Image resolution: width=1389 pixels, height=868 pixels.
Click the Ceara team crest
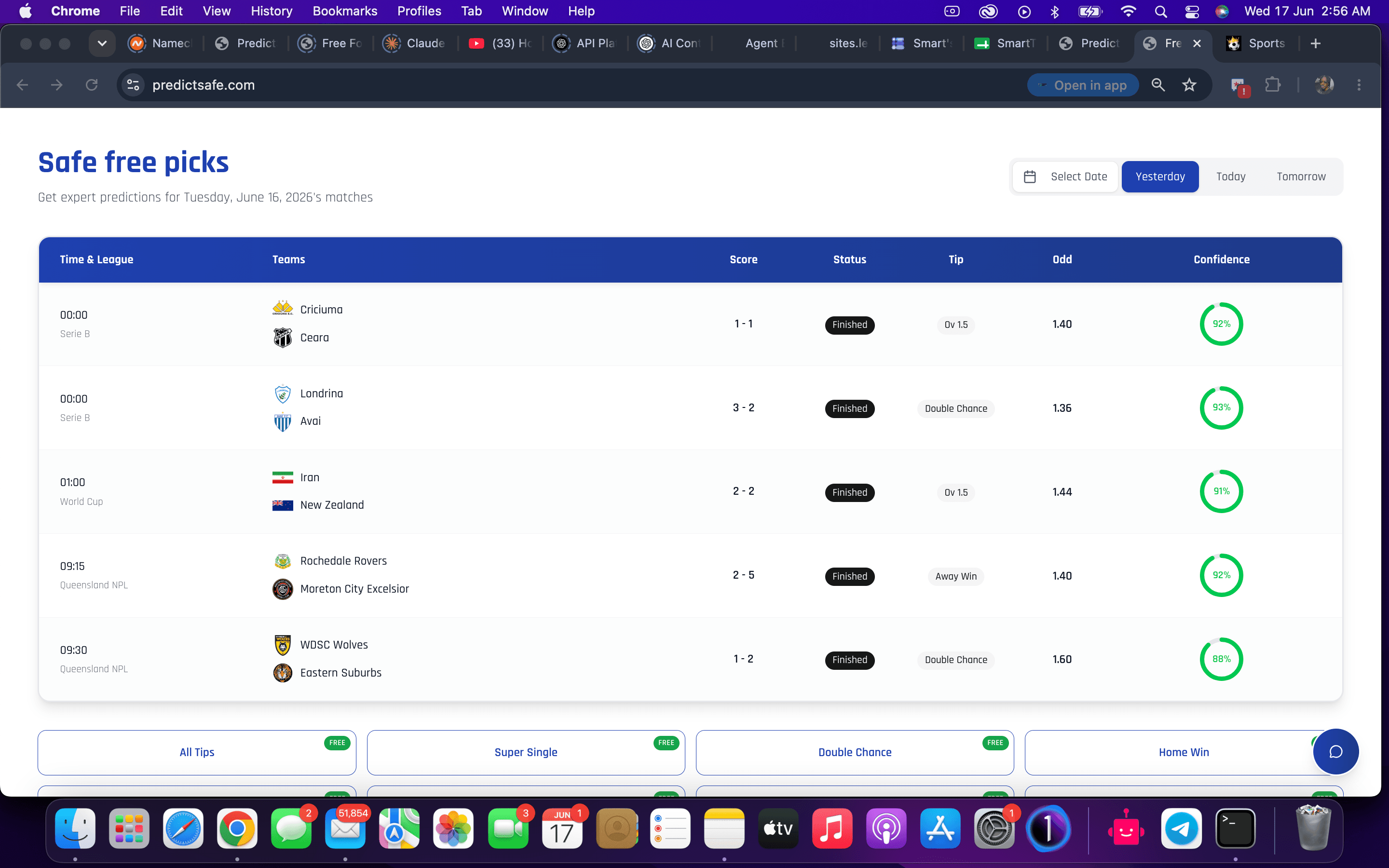(283, 338)
